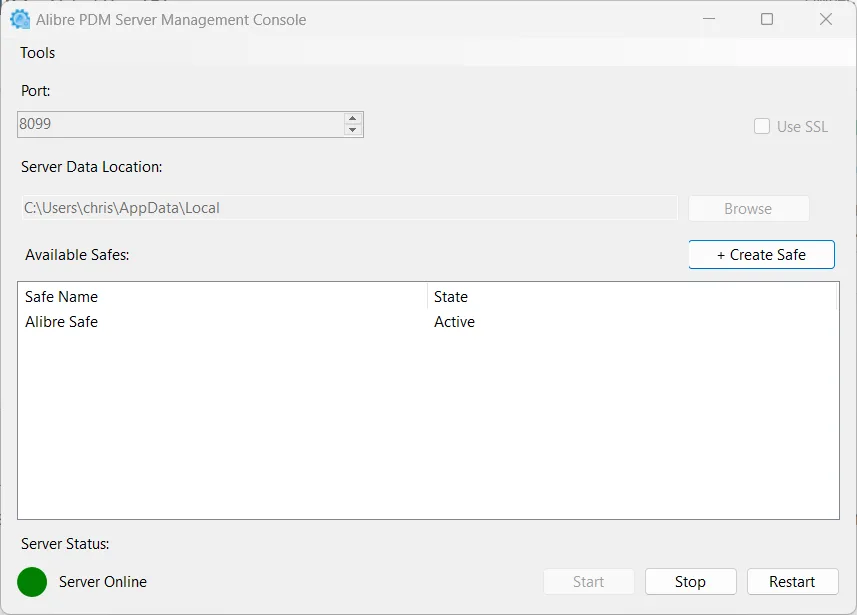The height and width of the screenshot is (615, 857).
Task: Click the Start server button
Action: tap(589, 582)
